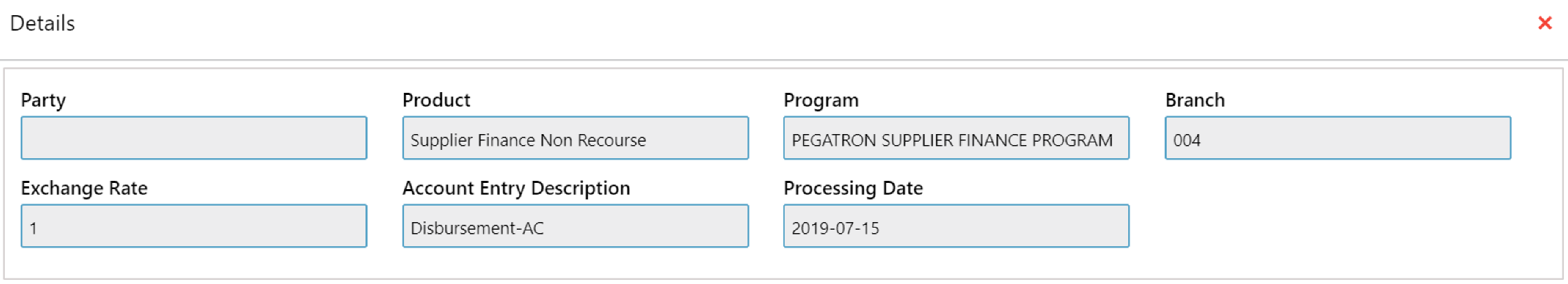Click the 2019-07-15 date value
This screenshot has width=1568, height=284.
(836, 228)
